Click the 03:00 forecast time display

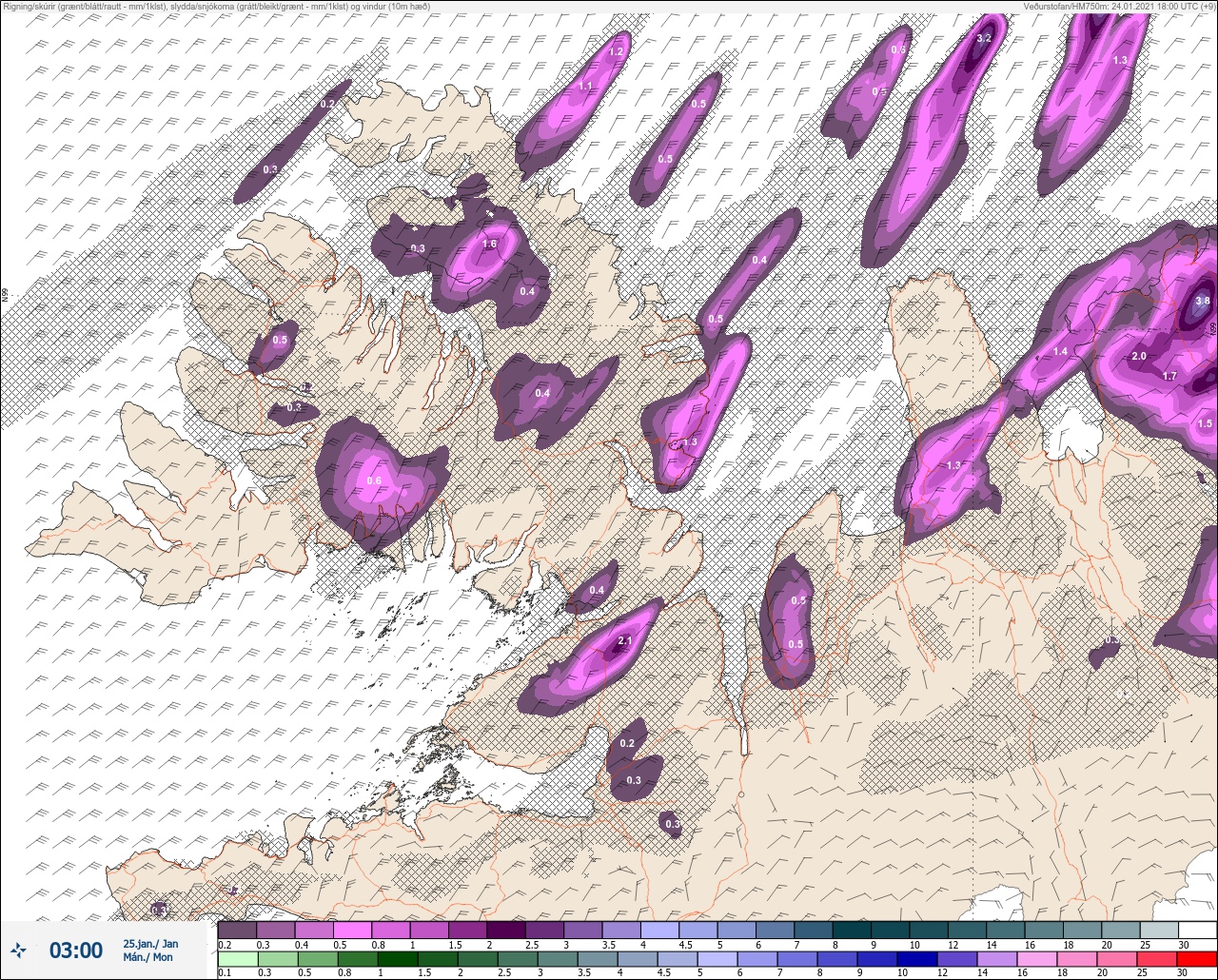(x=76, y=950)
